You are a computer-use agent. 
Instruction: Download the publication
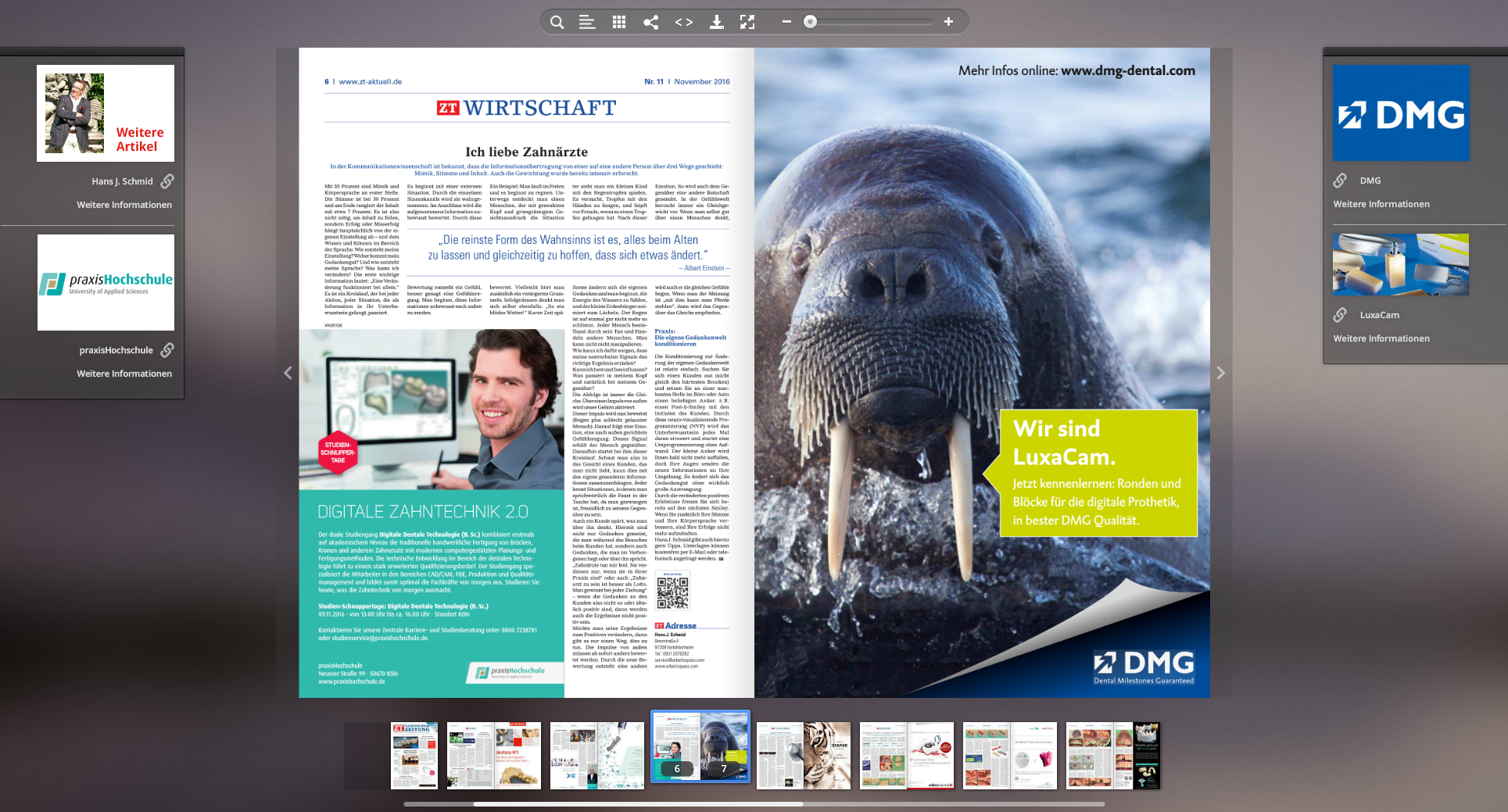click(x=716, y=22)
